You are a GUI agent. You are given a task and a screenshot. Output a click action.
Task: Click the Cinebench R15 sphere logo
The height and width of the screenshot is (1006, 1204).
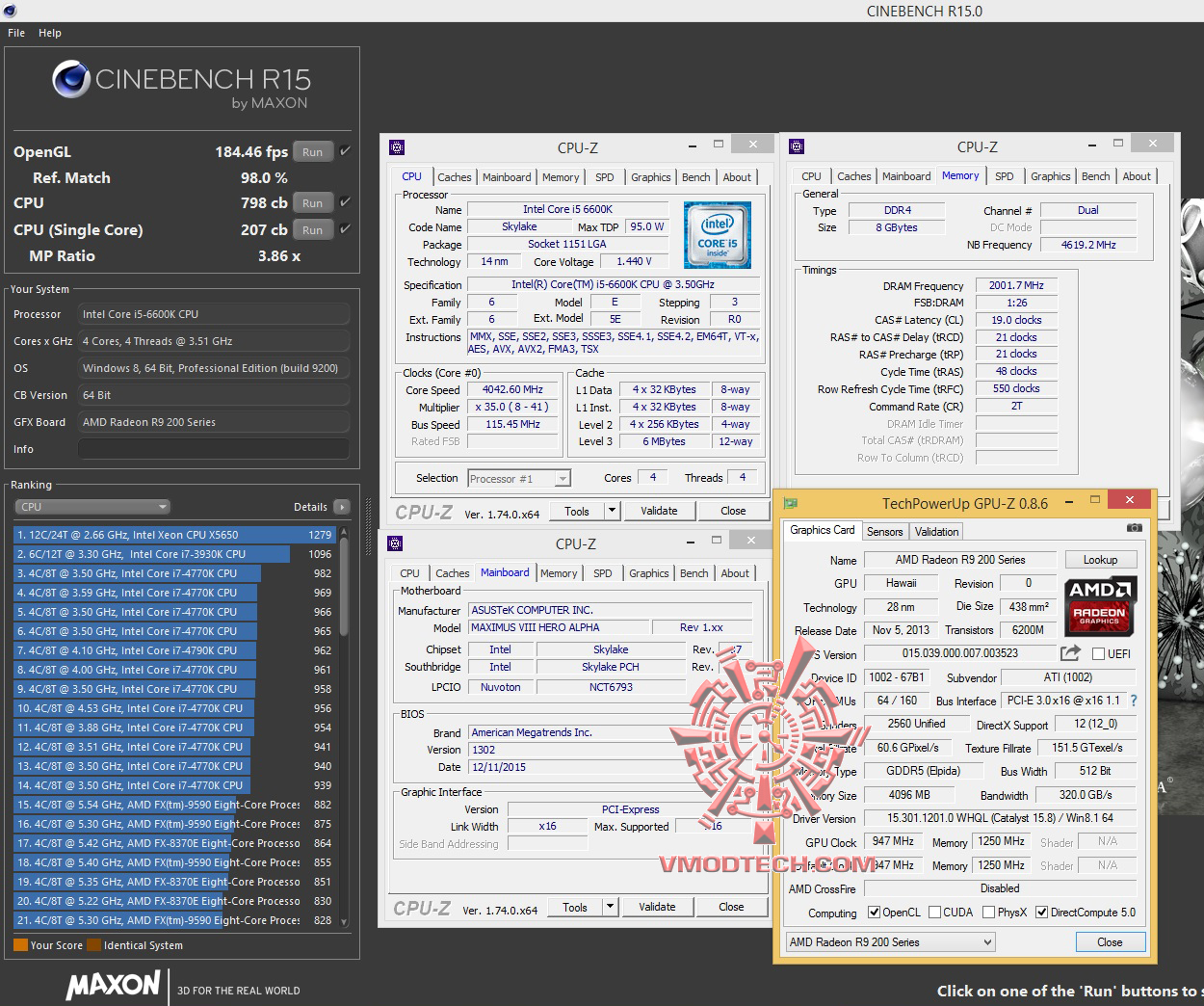coord(71,80)
